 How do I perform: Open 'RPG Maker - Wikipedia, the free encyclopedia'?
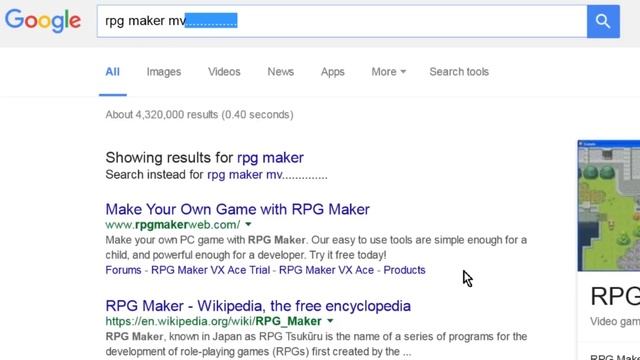[258, 306]
